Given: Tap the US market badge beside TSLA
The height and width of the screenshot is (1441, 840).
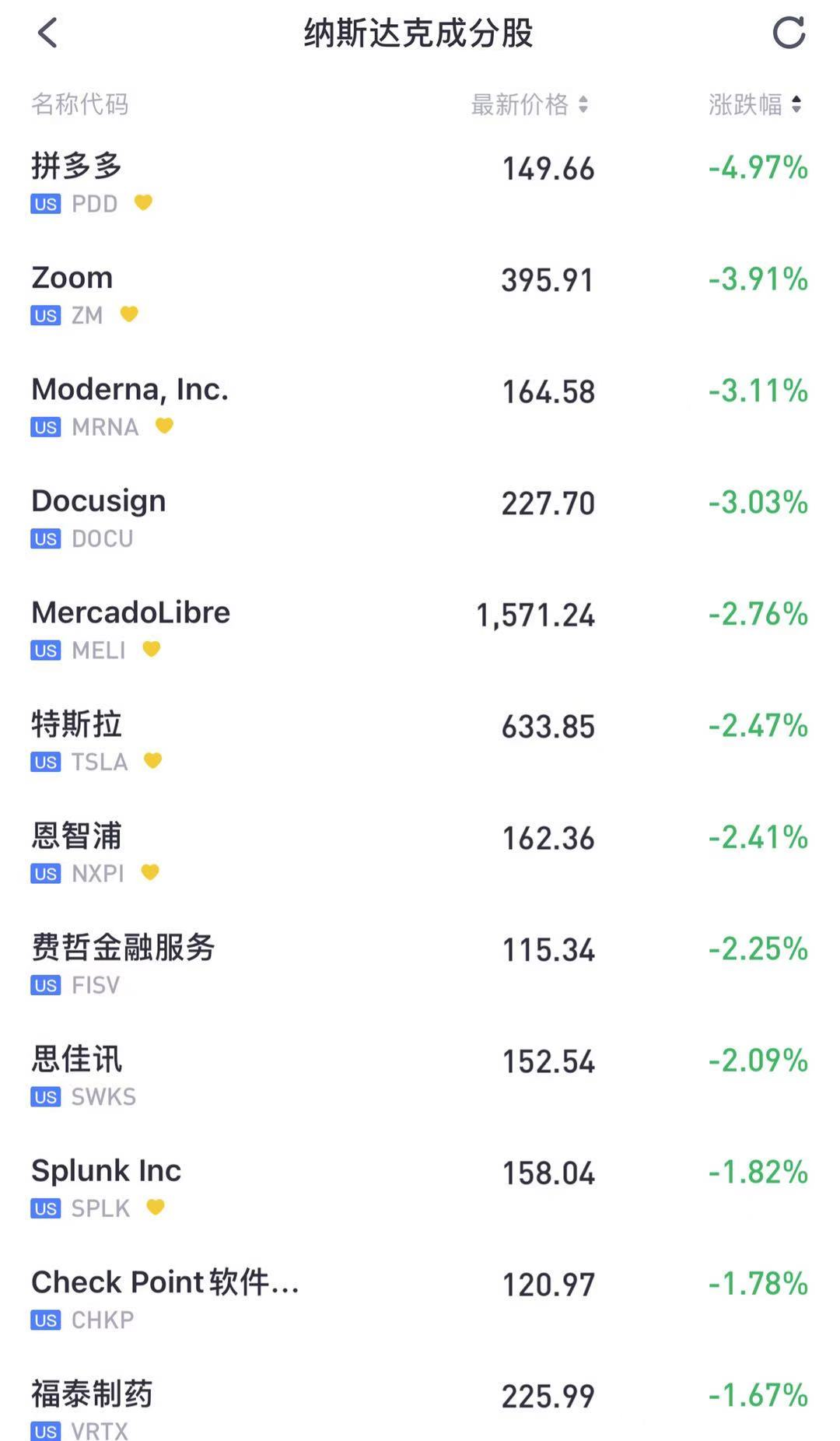Looking at the screenshot, I should tap(46, 762).
